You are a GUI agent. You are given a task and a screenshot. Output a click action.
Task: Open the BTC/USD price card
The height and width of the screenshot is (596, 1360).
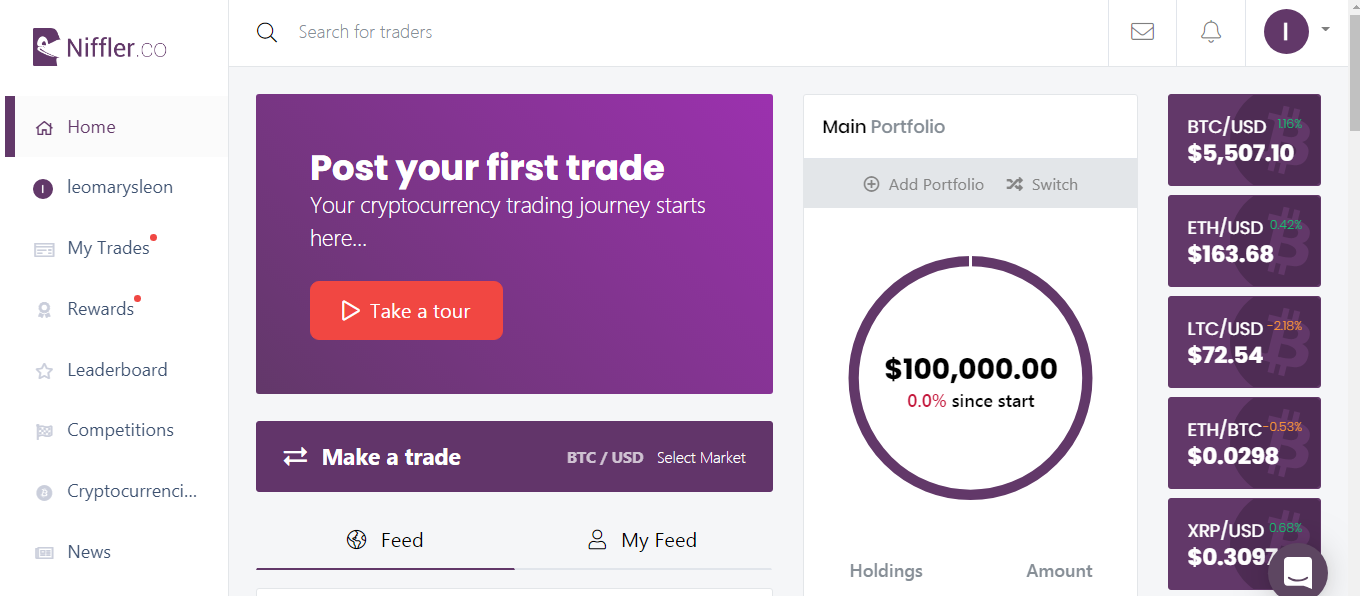click(x=1244, y=140)
